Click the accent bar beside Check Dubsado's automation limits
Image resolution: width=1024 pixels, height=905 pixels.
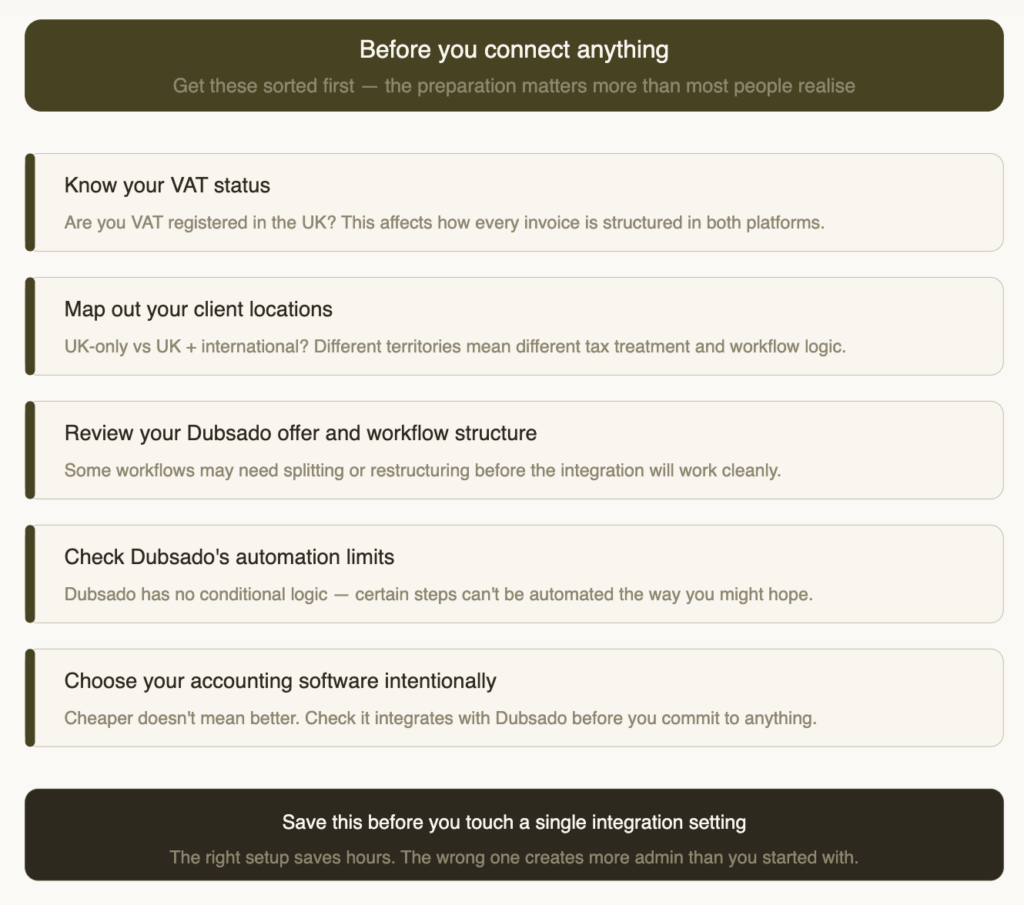(x=30, y=574)
